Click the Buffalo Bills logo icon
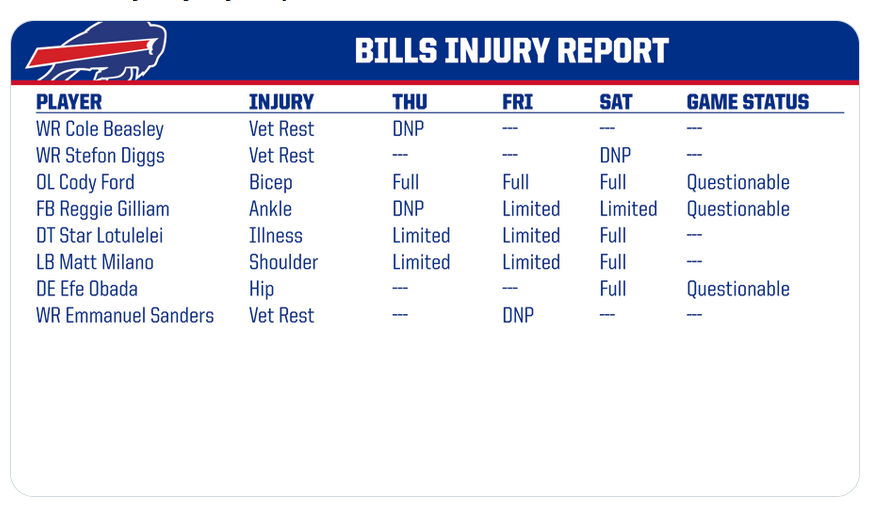 (x=96, y=51)
